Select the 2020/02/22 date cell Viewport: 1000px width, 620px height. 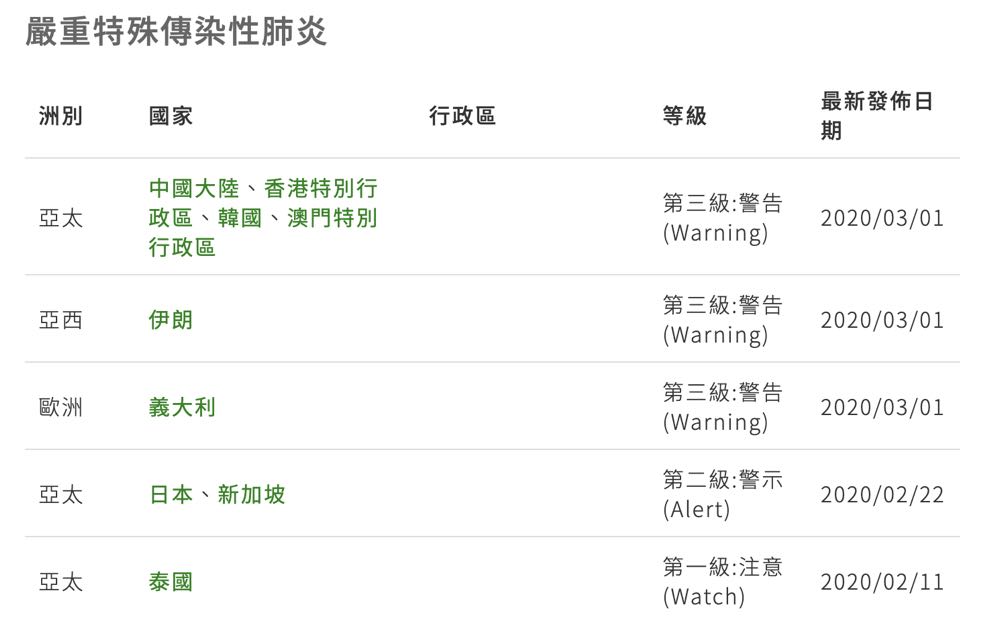coord(881,494)
